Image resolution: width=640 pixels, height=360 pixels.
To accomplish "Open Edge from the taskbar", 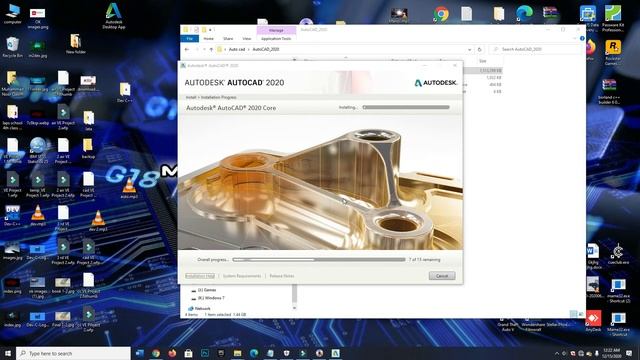I will click(x=254, y=353).
